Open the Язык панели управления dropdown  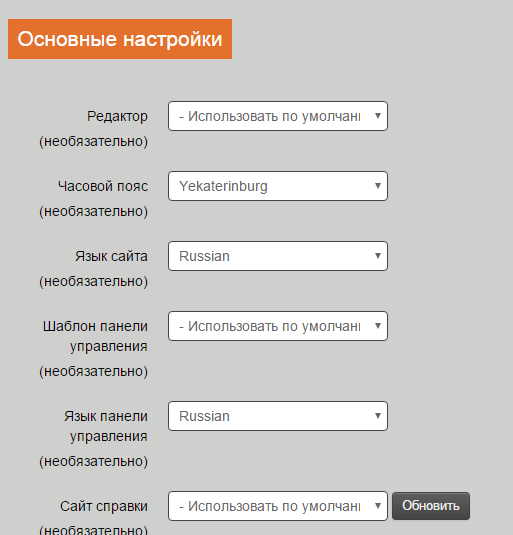[278, 416]
